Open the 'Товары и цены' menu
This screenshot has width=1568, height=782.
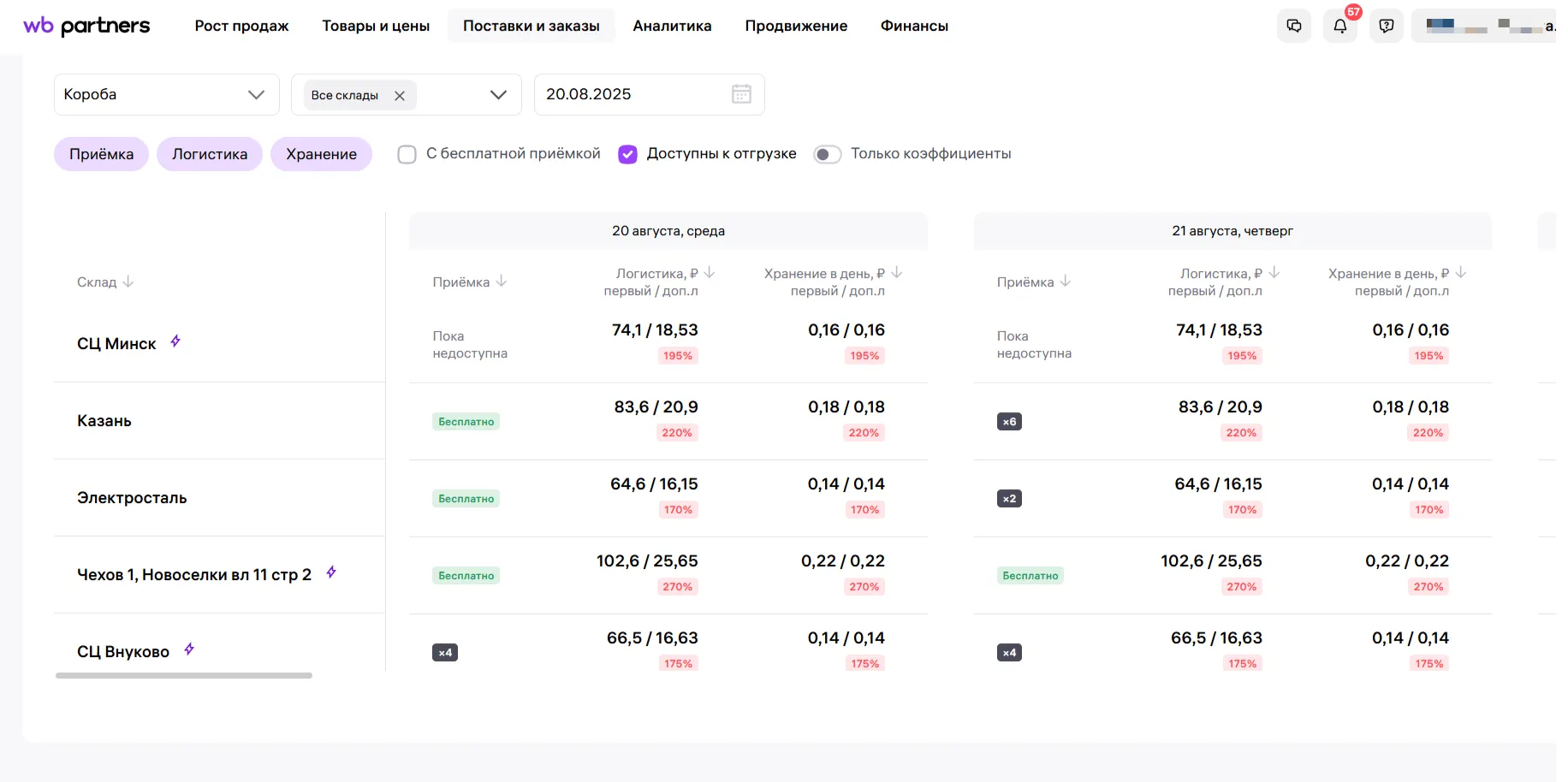click(x=376, y=26)
